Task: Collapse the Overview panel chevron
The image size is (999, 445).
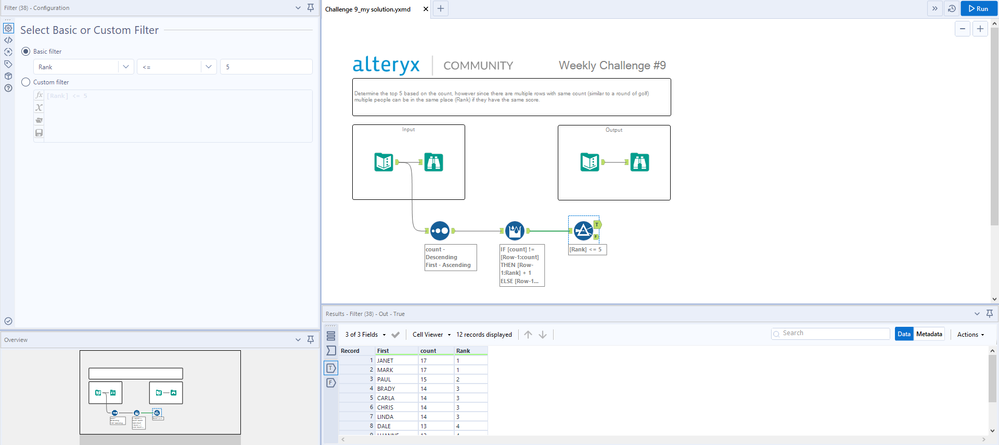Action: (x=298, y=340)
